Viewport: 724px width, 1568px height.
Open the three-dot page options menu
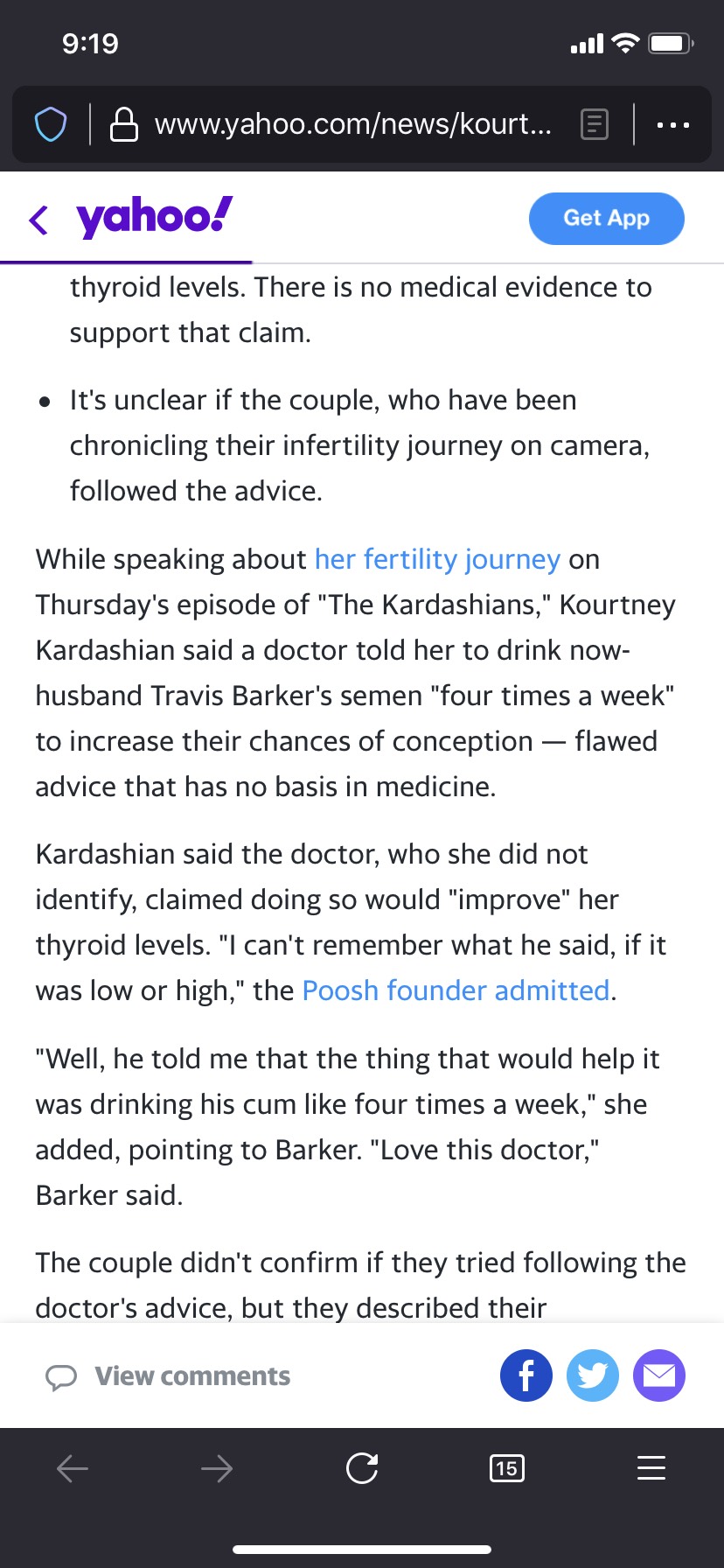click(672, 124)
